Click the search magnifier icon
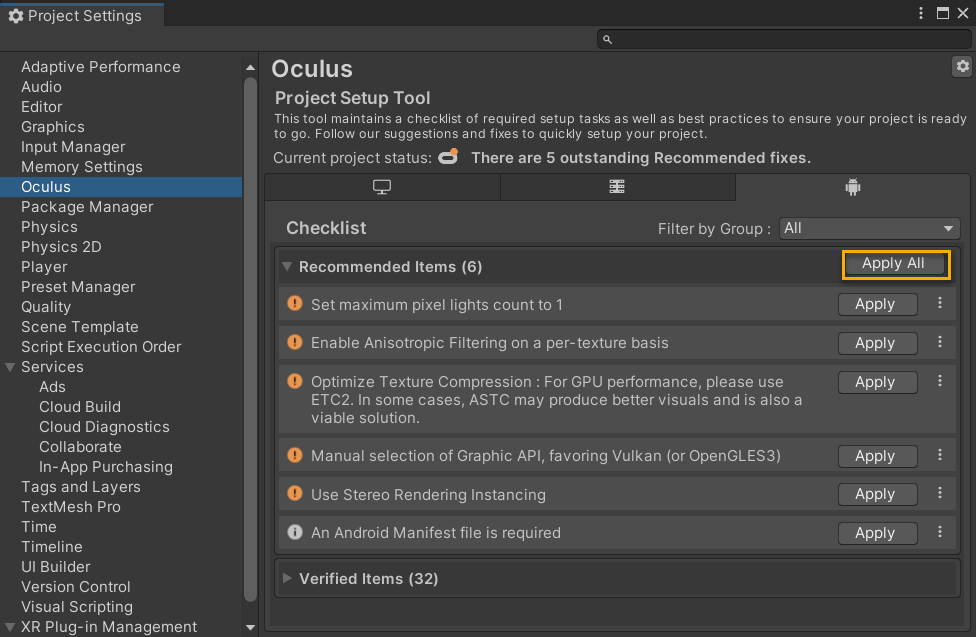The height and width of the screenshot is (637, 976). [608, 40]
